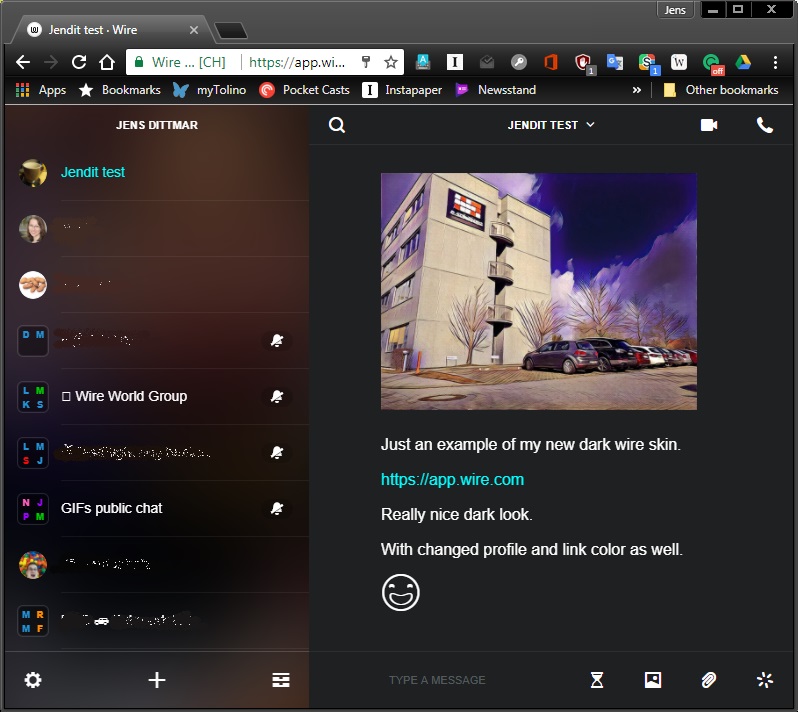
Task: Expand the JENDIT TEST conversation title dropdown
Action: coord(551,125)
